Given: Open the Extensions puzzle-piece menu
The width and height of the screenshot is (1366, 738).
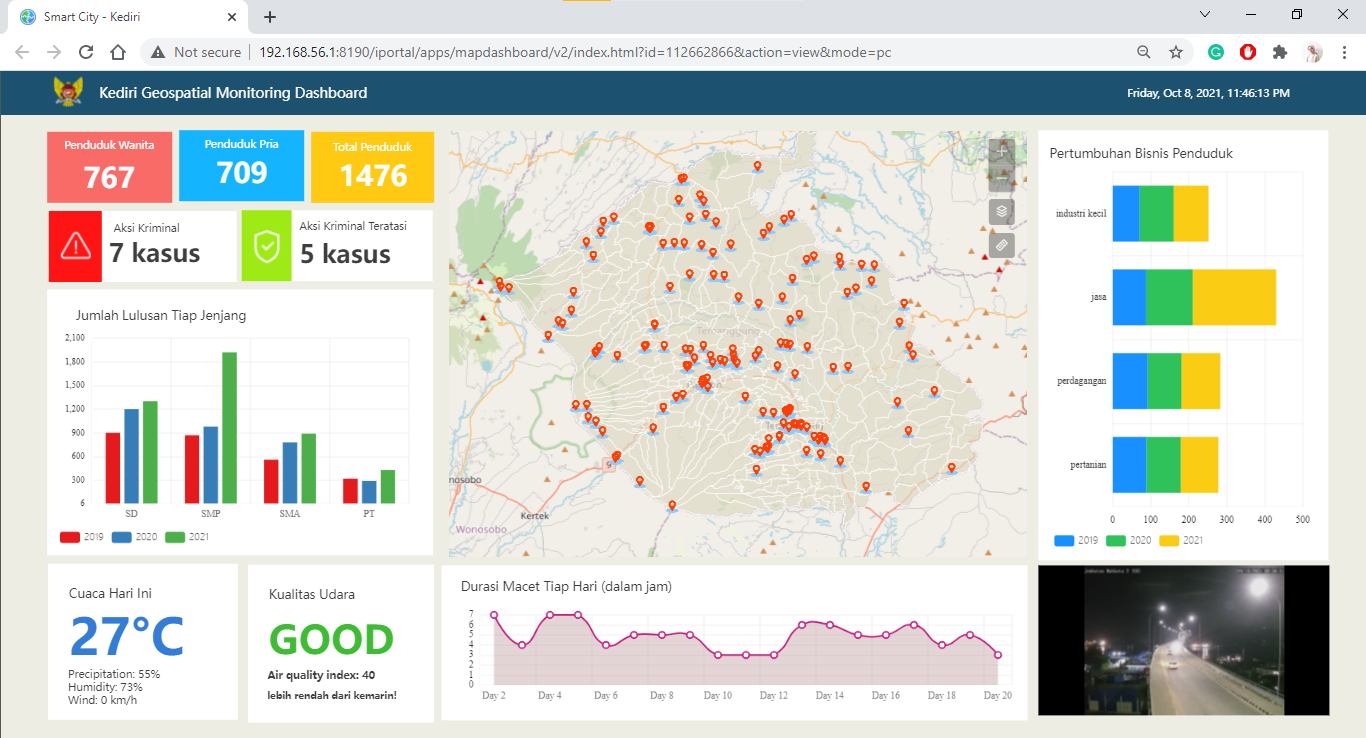Looking at the screenshot, I should coord(1279,52).
